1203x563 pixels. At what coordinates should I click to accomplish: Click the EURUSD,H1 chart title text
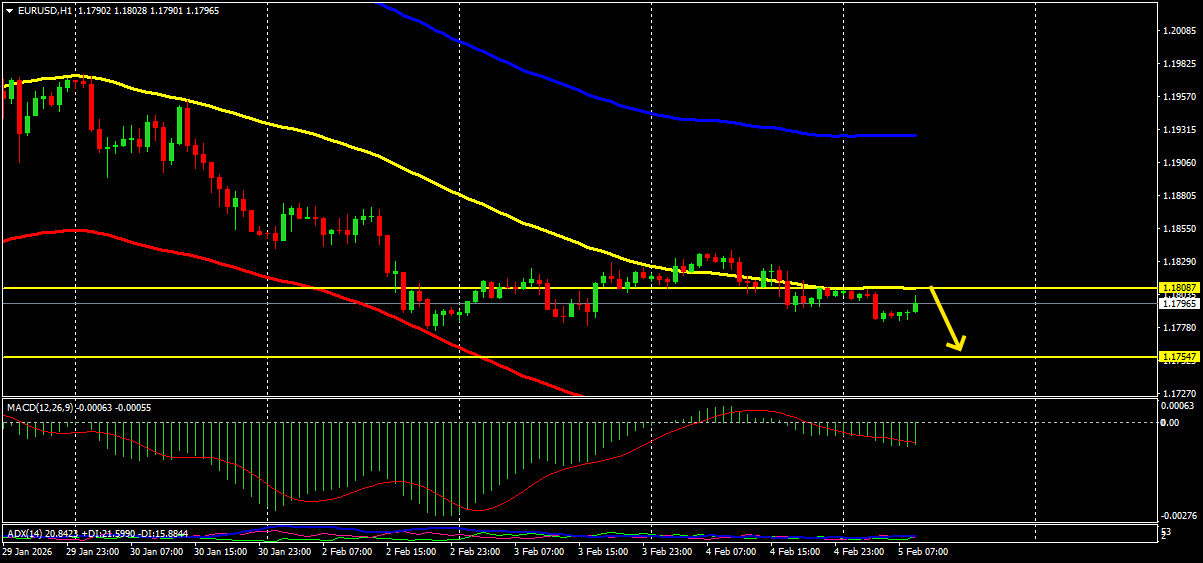click(44, 10)
